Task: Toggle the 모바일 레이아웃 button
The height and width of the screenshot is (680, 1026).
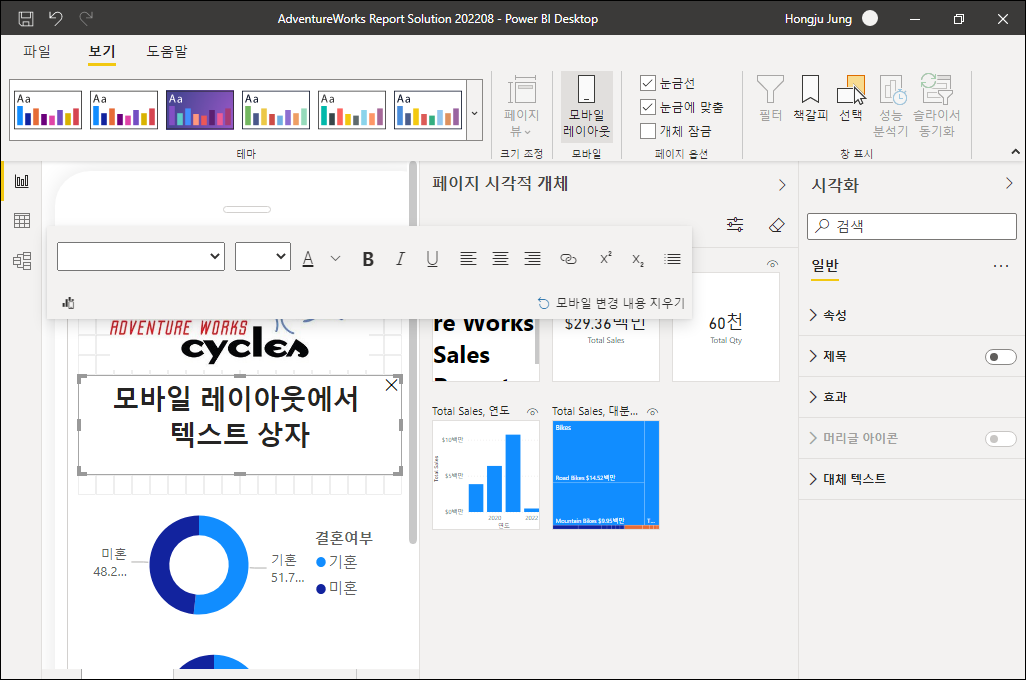Action: pos(586,107)
